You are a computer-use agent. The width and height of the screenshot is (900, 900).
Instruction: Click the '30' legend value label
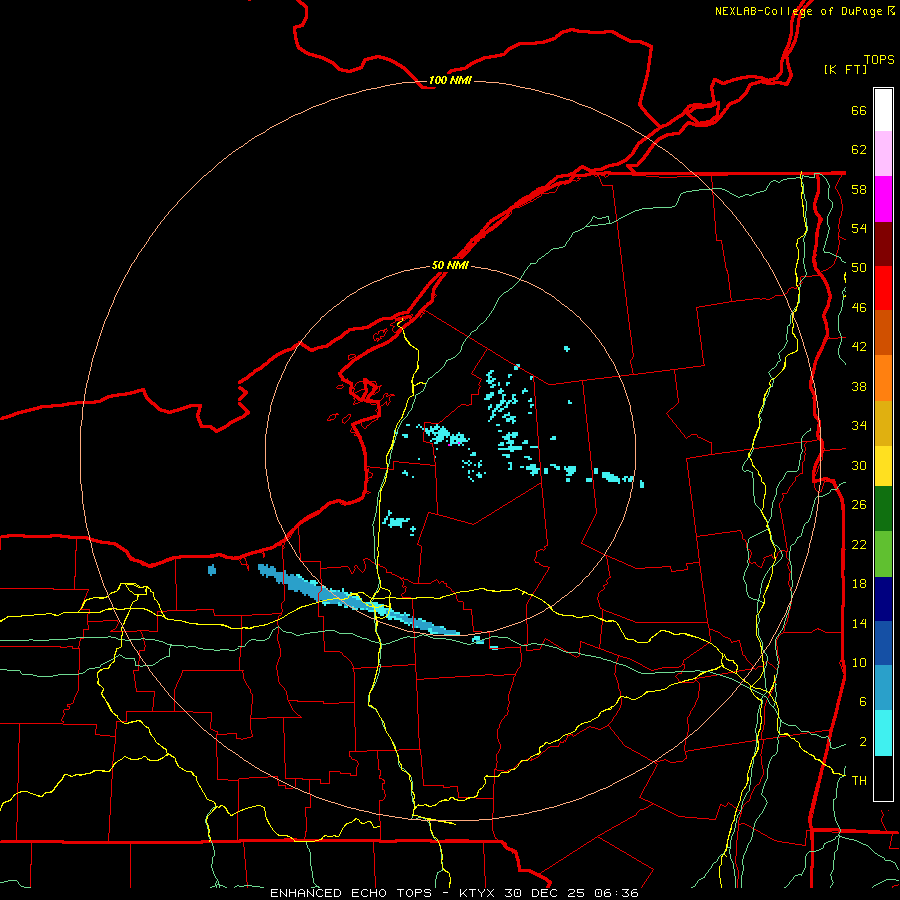[x=859, y=465]
